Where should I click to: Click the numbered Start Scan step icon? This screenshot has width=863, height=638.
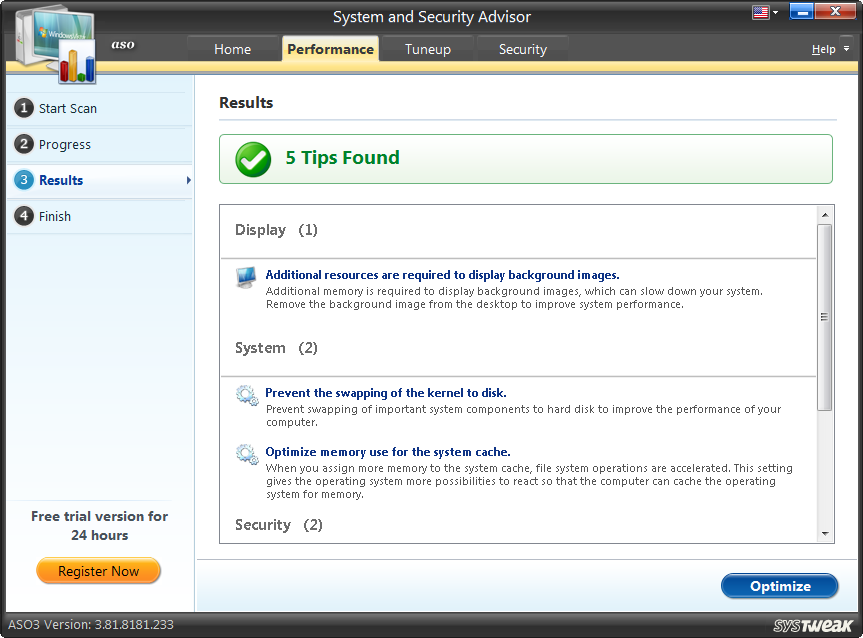(x=23, y=108)
